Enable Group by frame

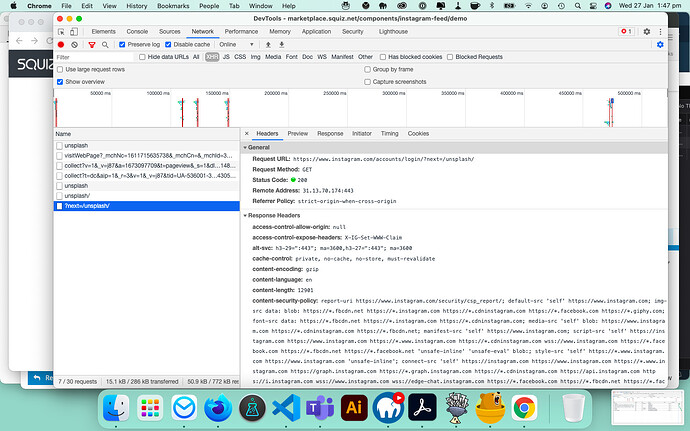(x=367, y=70)
